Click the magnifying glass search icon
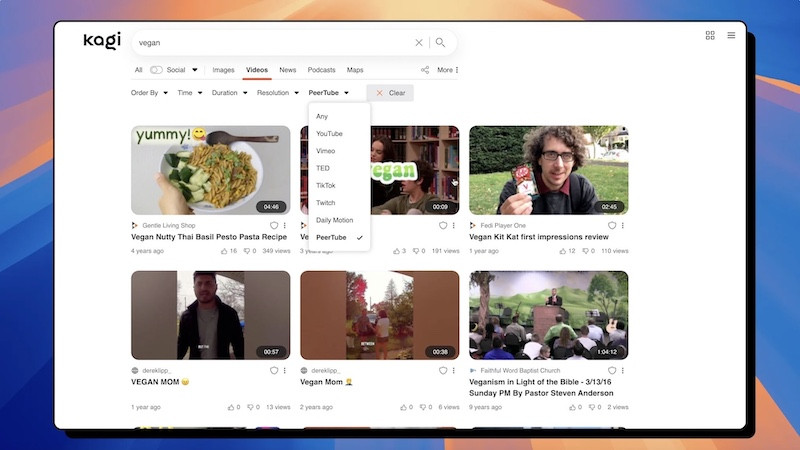Screen dimensions: 800x450 coord(441,43)
